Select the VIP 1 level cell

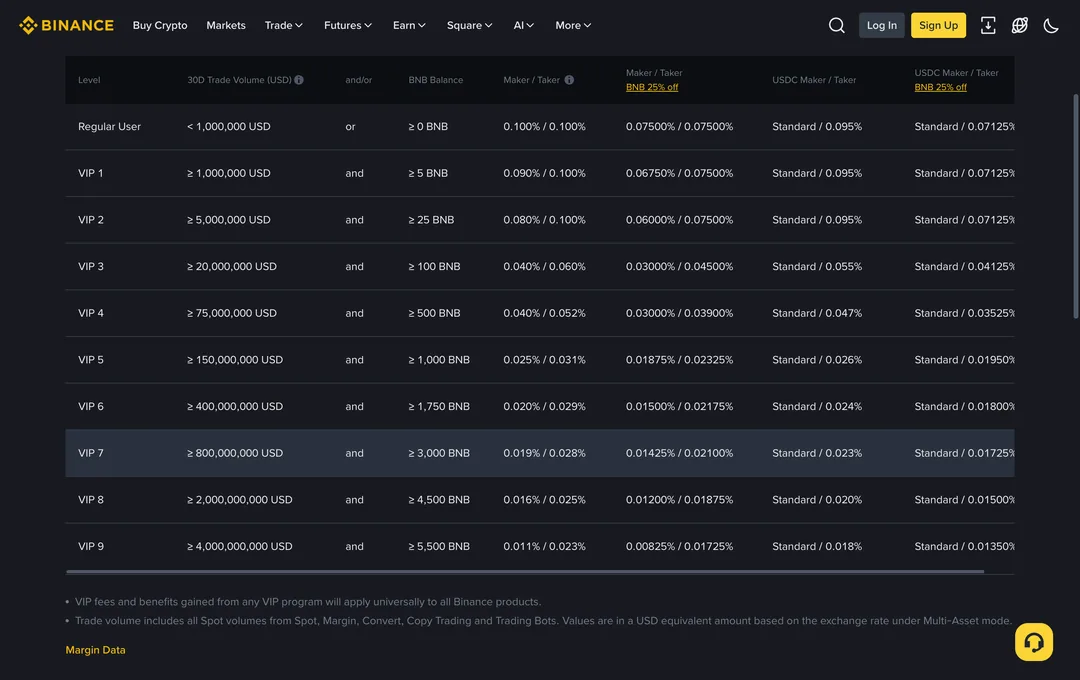coord(90,174)
